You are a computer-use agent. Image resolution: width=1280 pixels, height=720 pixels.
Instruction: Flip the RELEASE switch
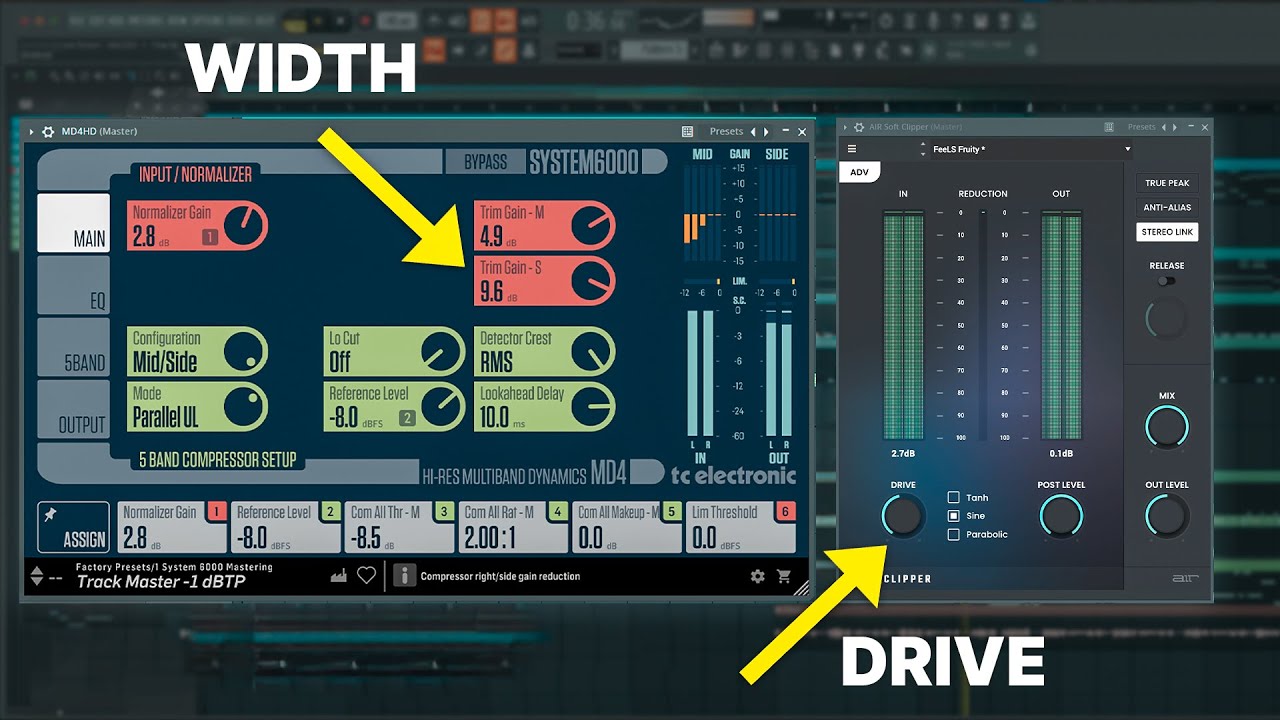pos(1166,281)
